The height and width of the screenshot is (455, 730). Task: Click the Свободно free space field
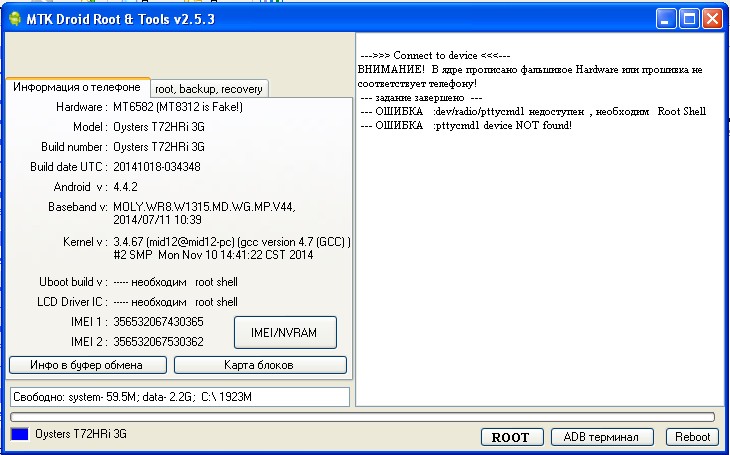(180, 397)
